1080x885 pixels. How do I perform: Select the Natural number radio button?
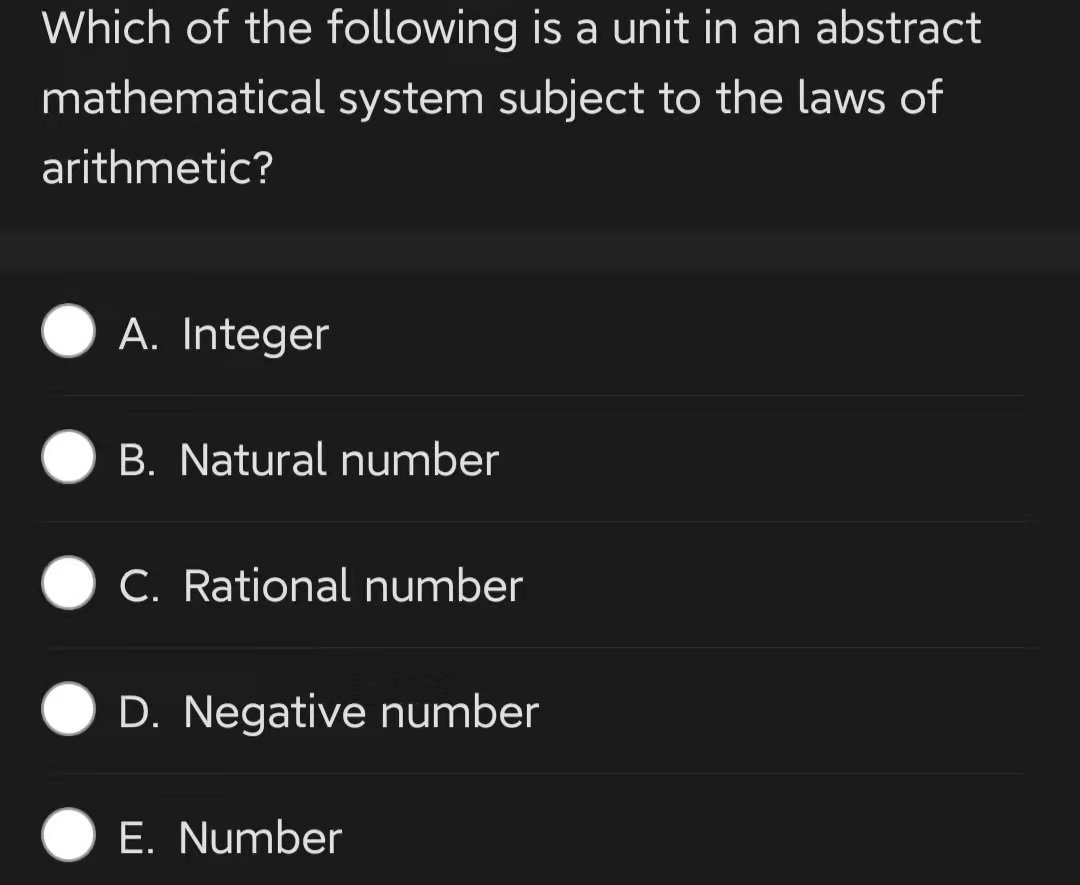tap(69, 459)
